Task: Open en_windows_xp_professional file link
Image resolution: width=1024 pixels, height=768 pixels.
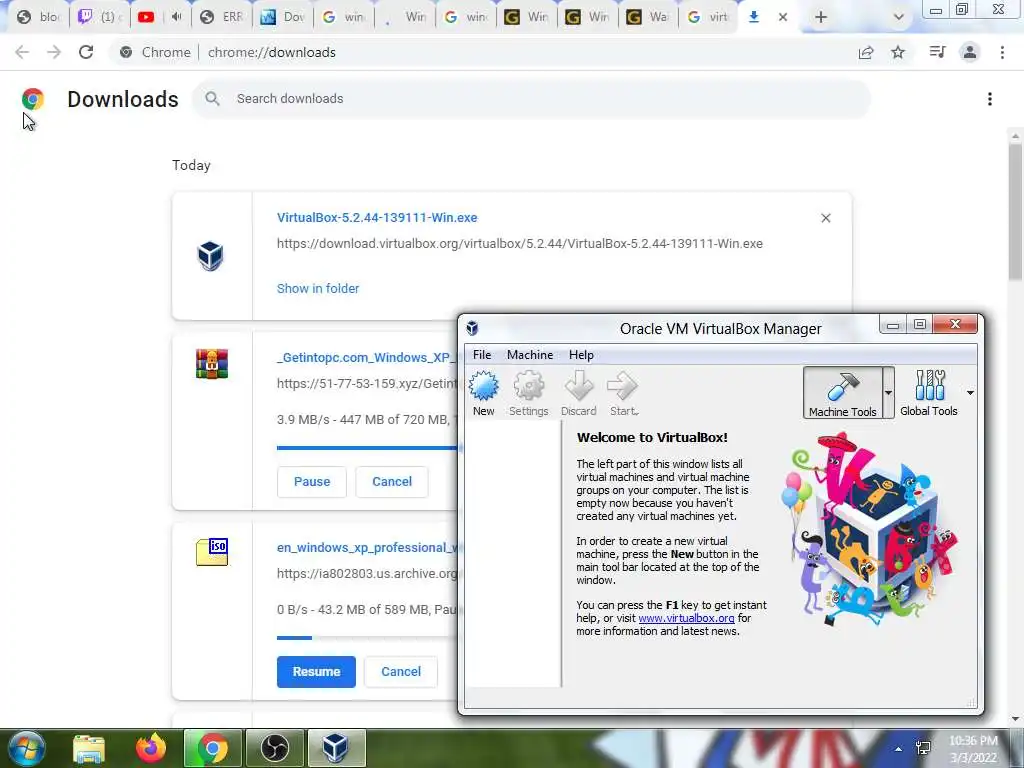Action: click(367, 547)
